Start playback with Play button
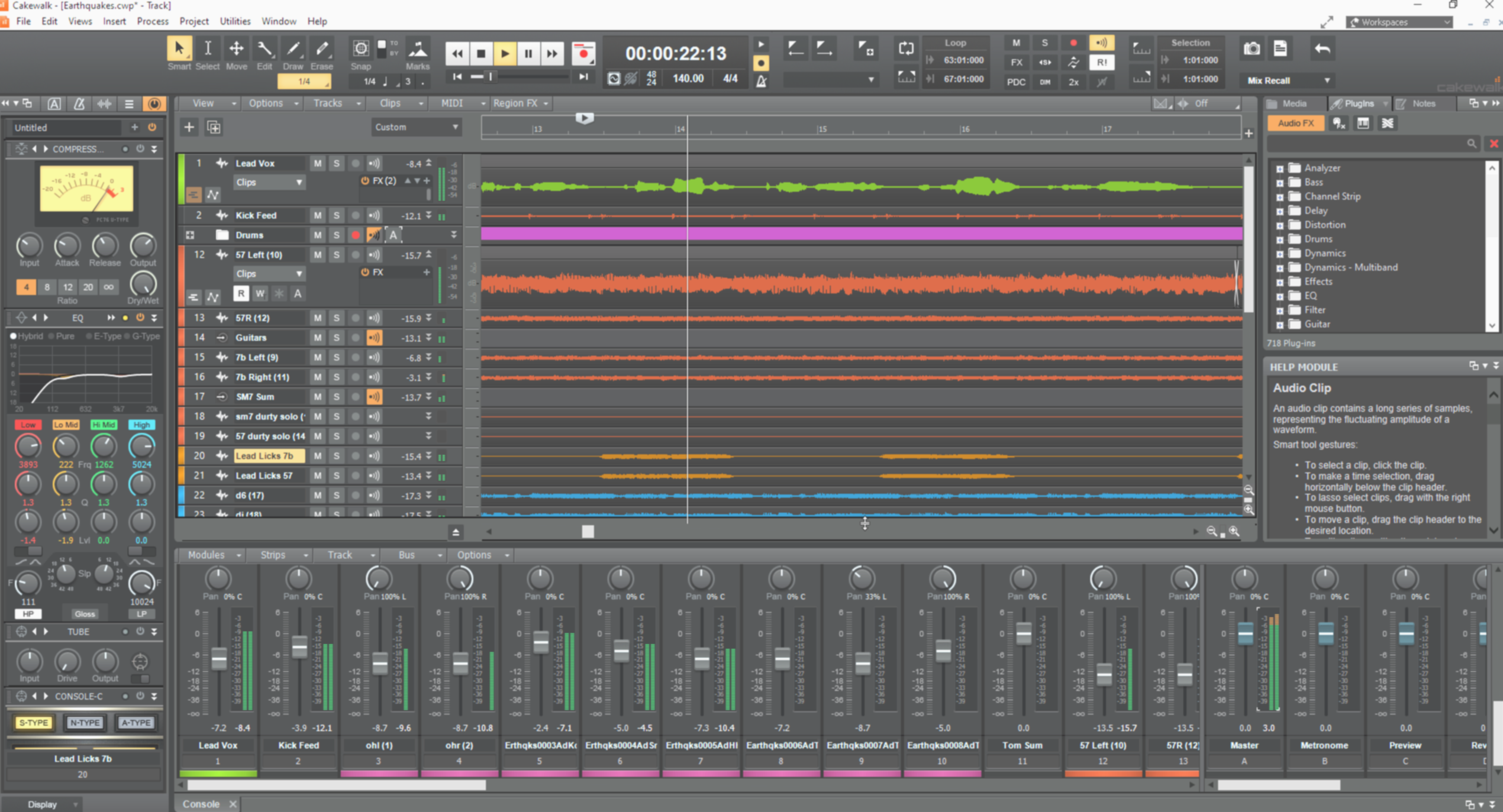This screenshot has height=812, width=1503. point(505,54)
